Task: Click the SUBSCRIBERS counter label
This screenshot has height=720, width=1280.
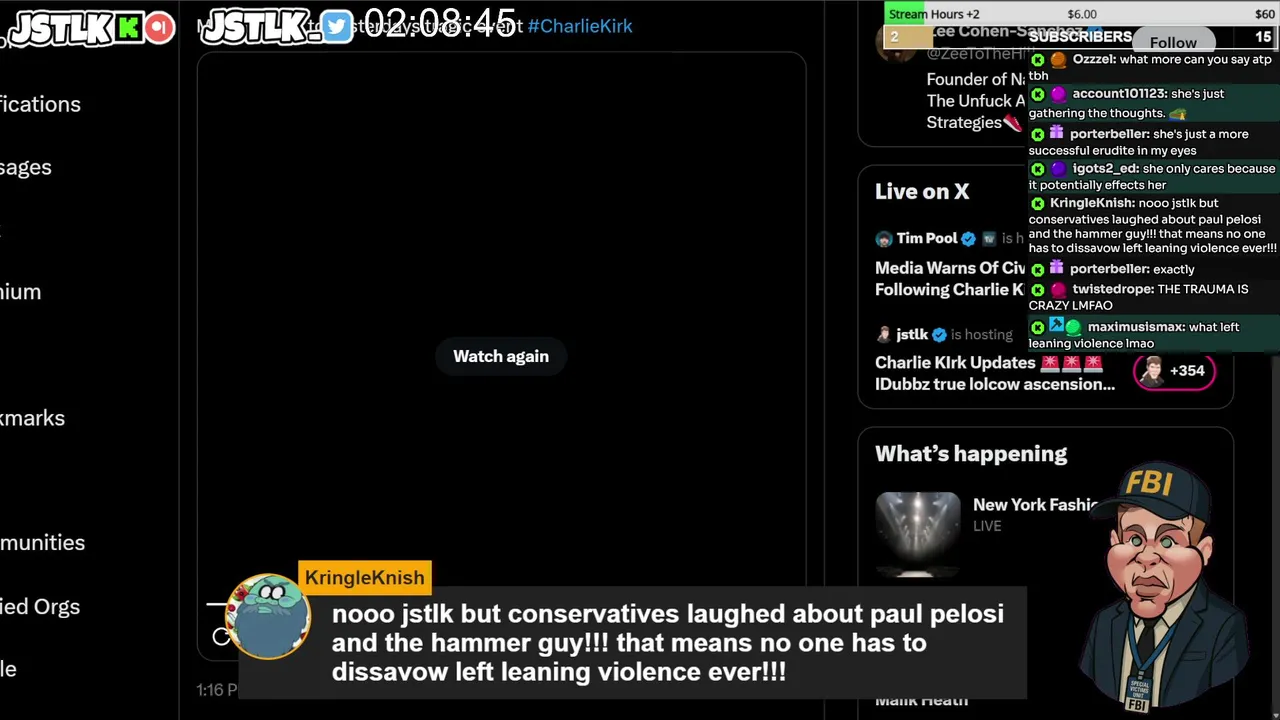Action: (1080, 36)
